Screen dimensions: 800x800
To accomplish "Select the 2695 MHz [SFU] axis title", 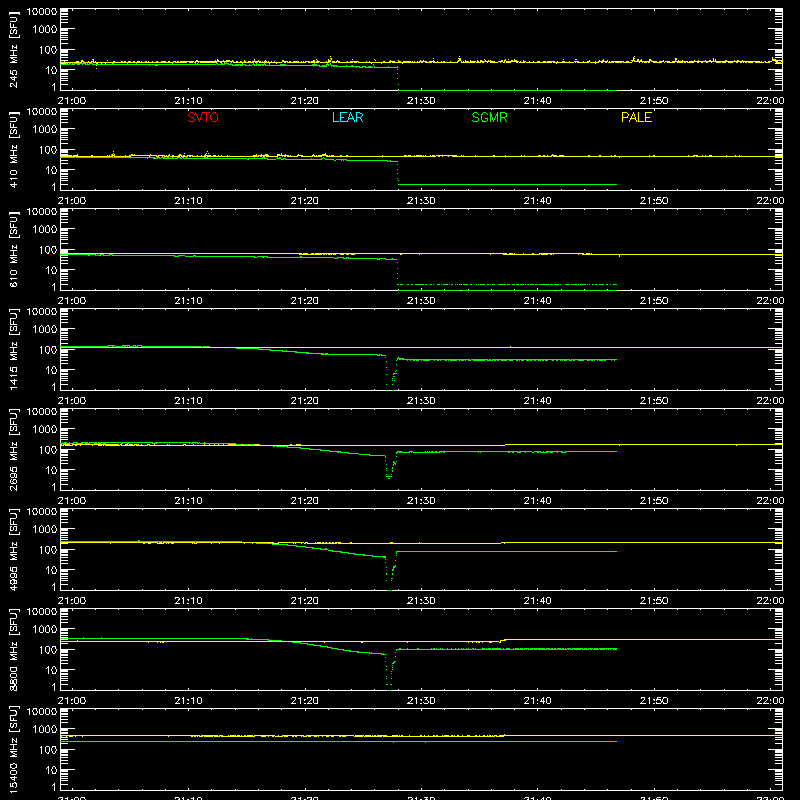I will click(14, 449).
